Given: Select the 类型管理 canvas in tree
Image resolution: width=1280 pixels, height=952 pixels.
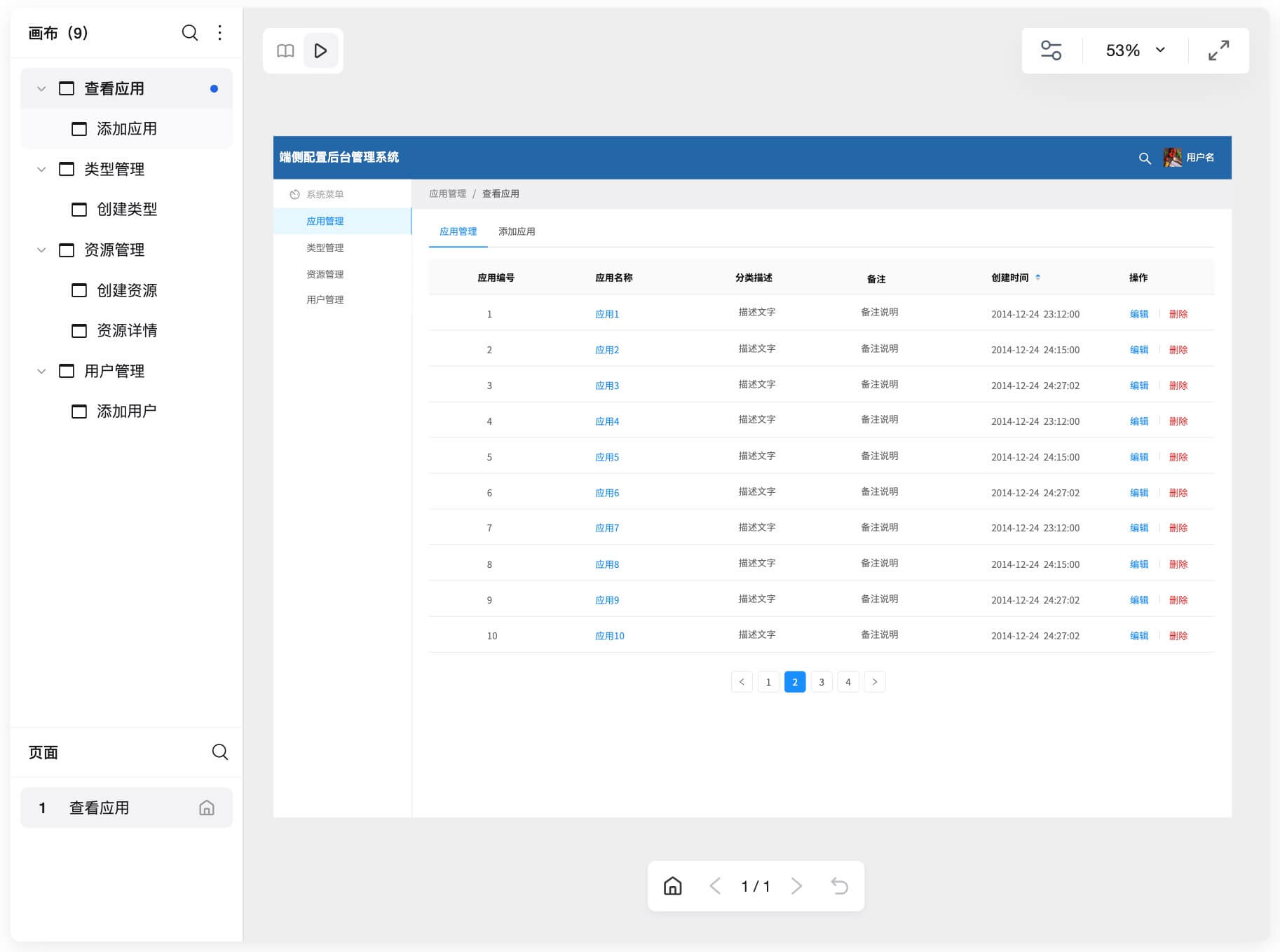Looking at the screenshot, I should tap(126, 169).
